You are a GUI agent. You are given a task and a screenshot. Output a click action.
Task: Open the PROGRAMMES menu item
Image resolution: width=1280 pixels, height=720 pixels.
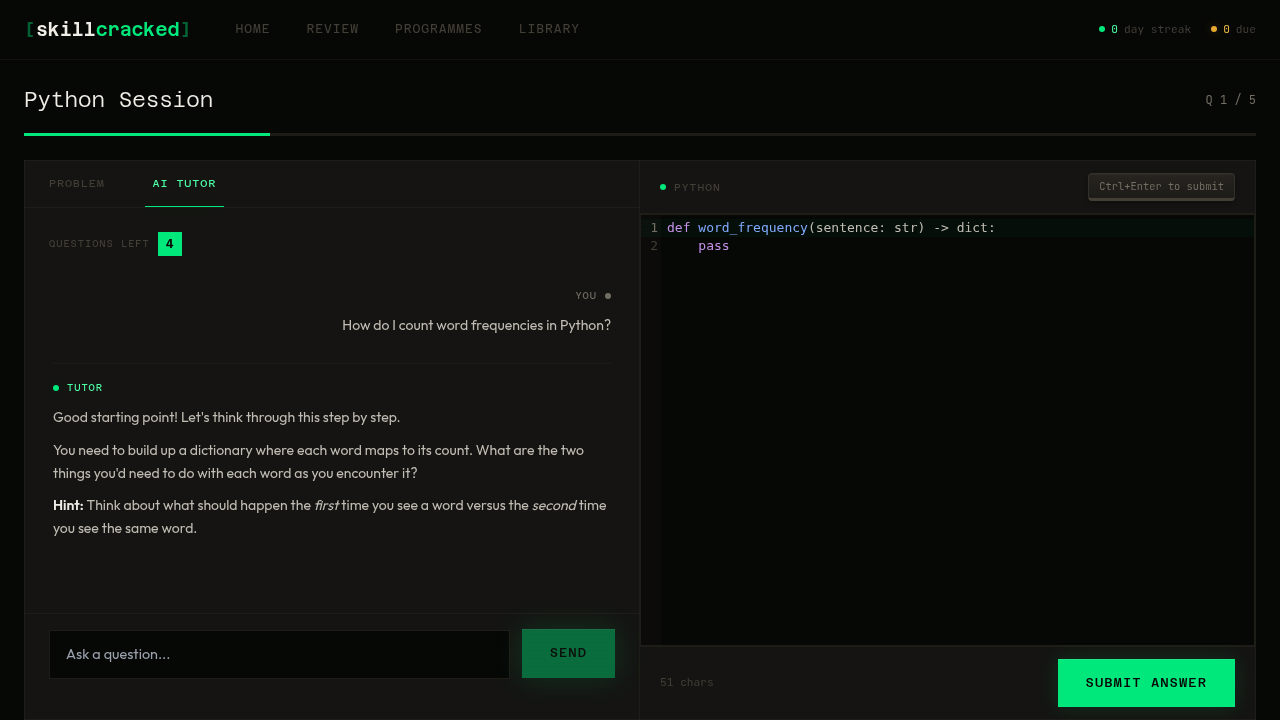click(438, 29)
